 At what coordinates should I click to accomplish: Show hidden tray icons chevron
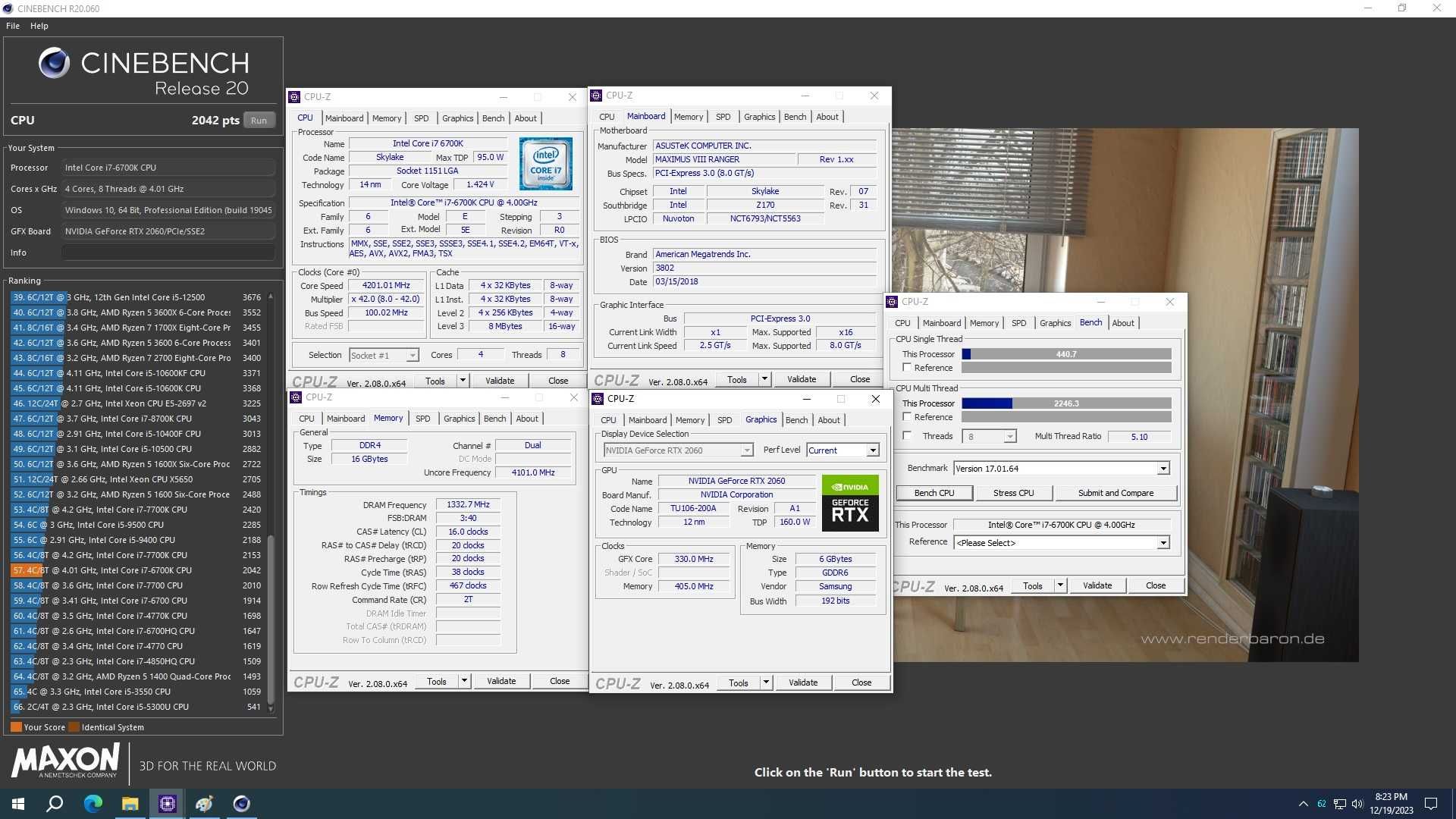click(x=1303, y=804)
